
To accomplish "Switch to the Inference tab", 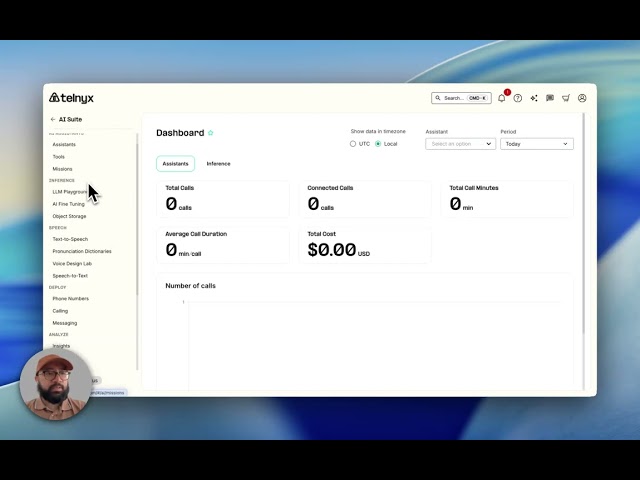I will click(218, 164).
